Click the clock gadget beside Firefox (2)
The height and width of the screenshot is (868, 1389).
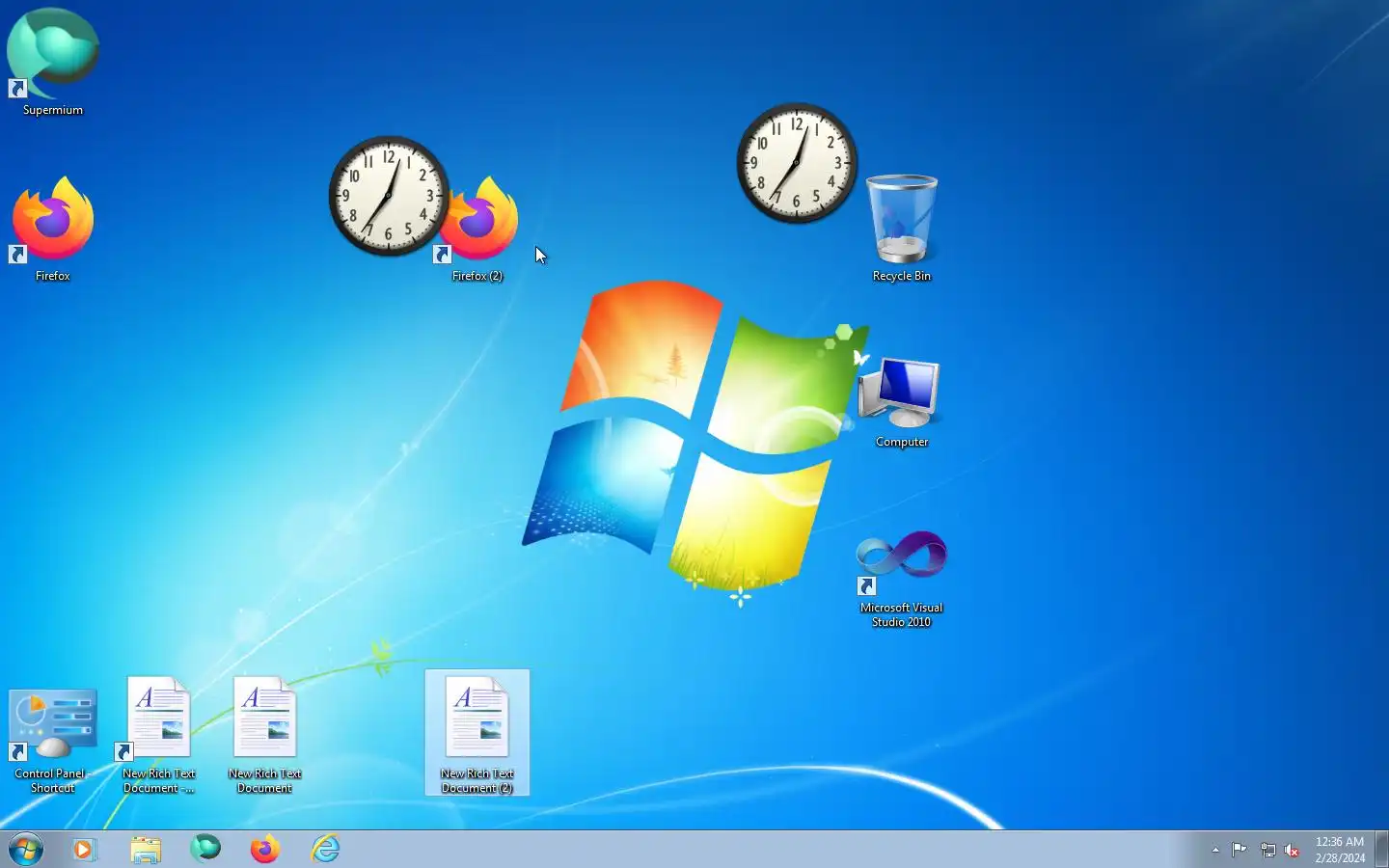388,196
